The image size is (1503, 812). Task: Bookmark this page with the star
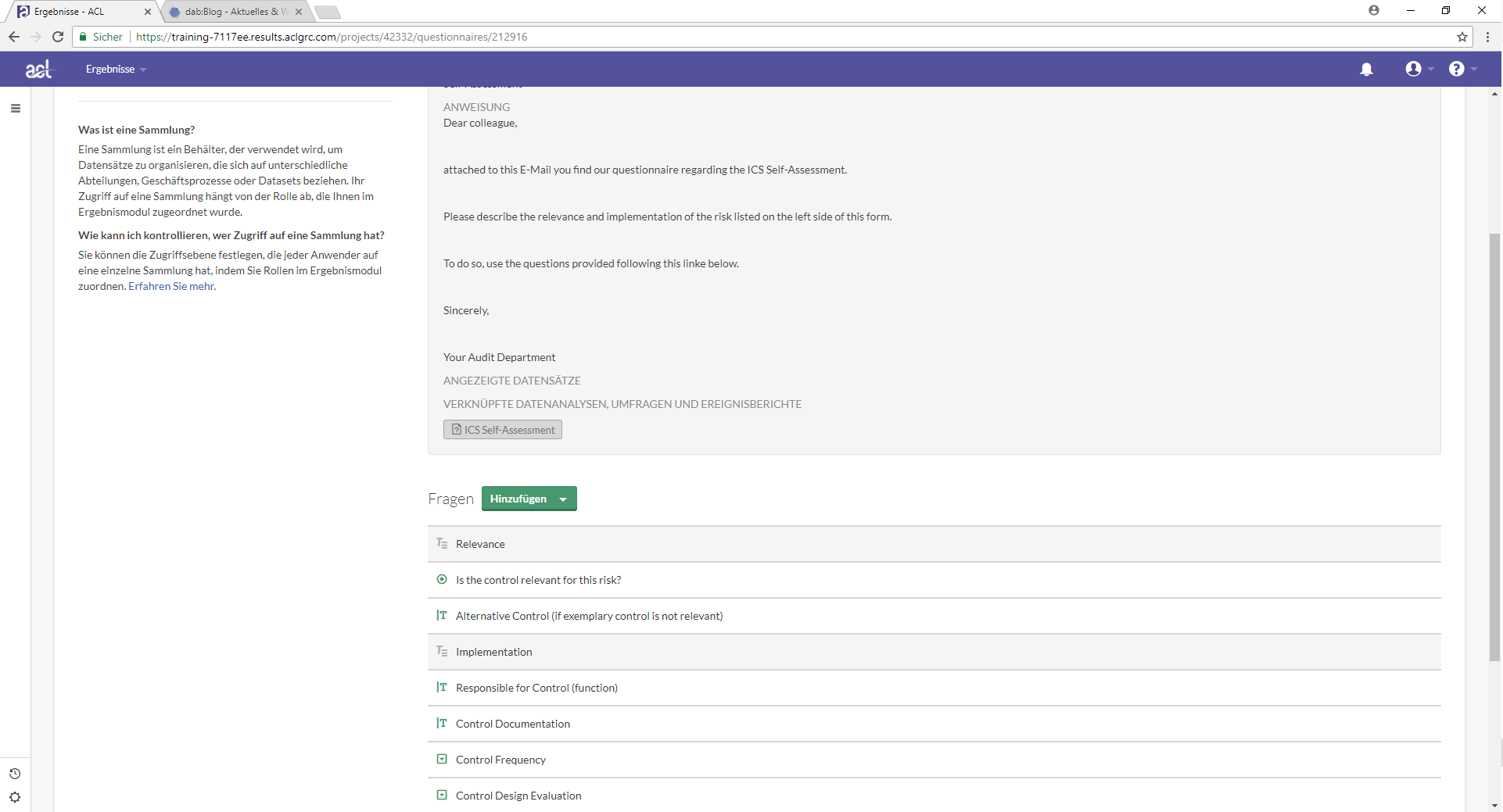pyautogui.click(x=1462, y=37)
